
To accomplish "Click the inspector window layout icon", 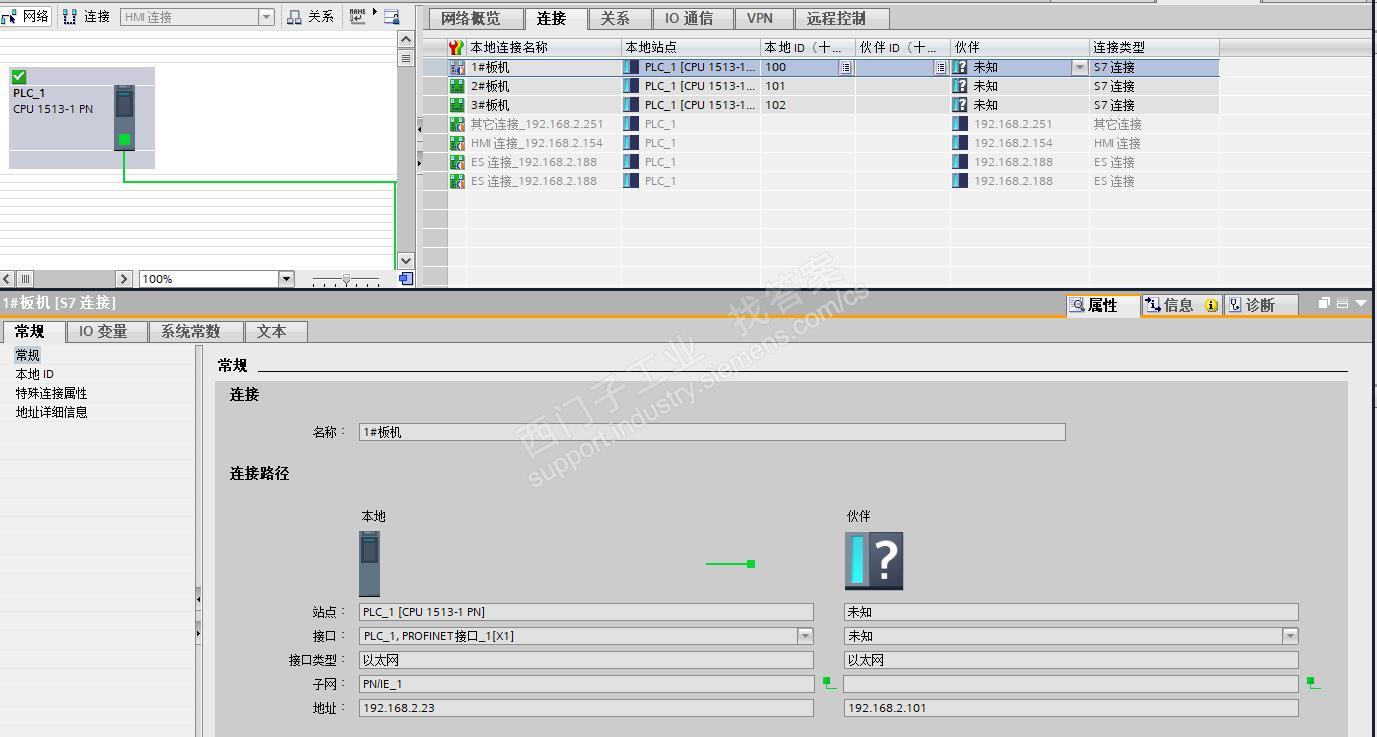I will click(x=1343, y=303).
